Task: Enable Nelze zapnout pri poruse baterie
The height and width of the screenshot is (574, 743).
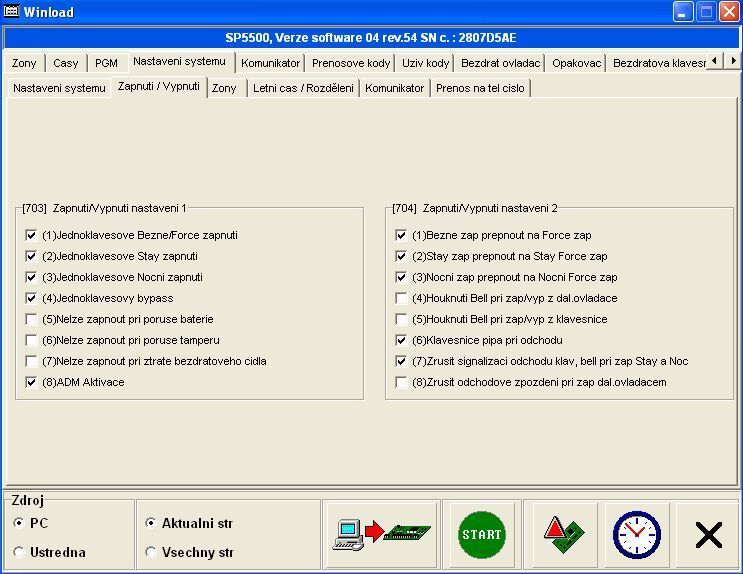Action: (x=32, y=319)
